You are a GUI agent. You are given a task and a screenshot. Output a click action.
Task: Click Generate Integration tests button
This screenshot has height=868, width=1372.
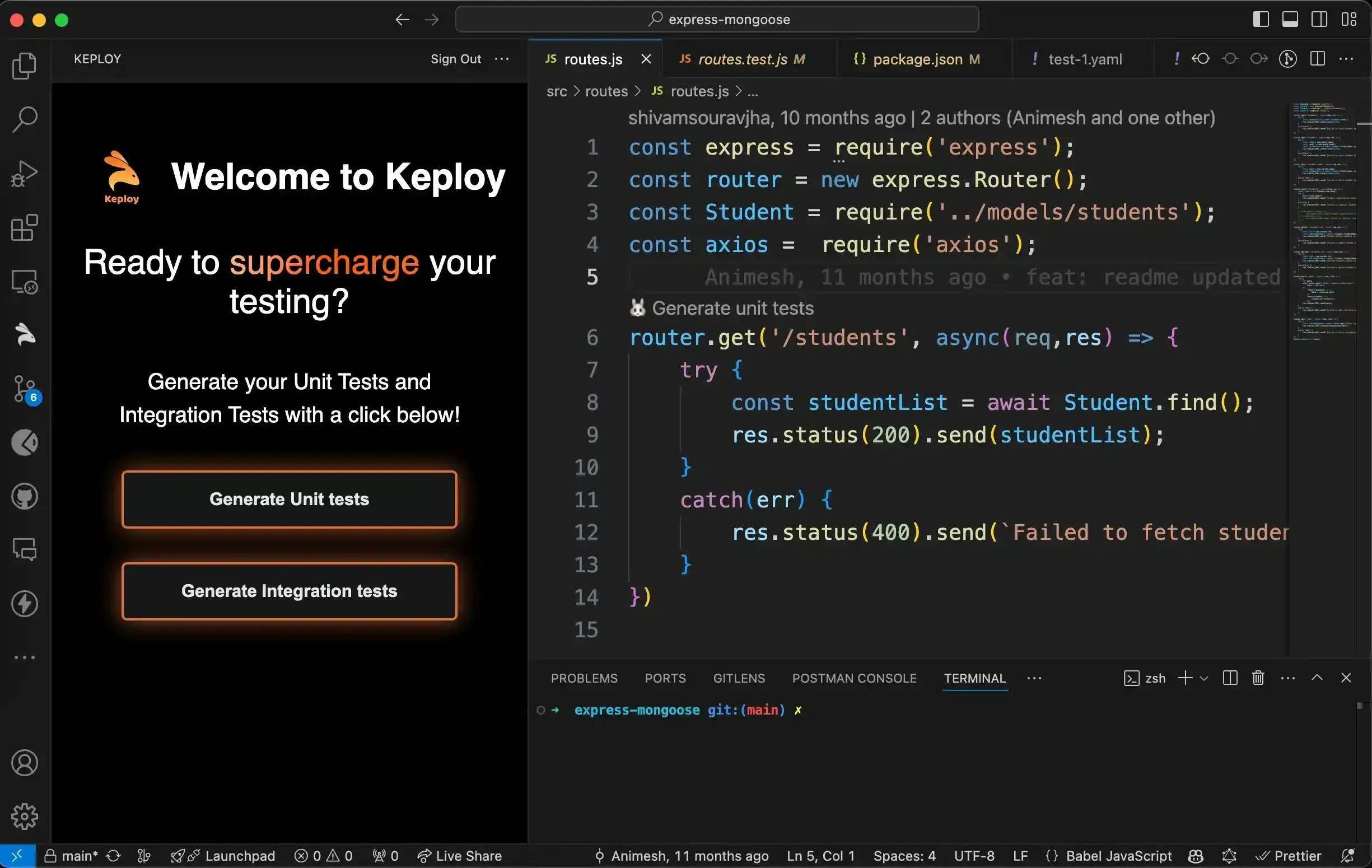[289, 591]
